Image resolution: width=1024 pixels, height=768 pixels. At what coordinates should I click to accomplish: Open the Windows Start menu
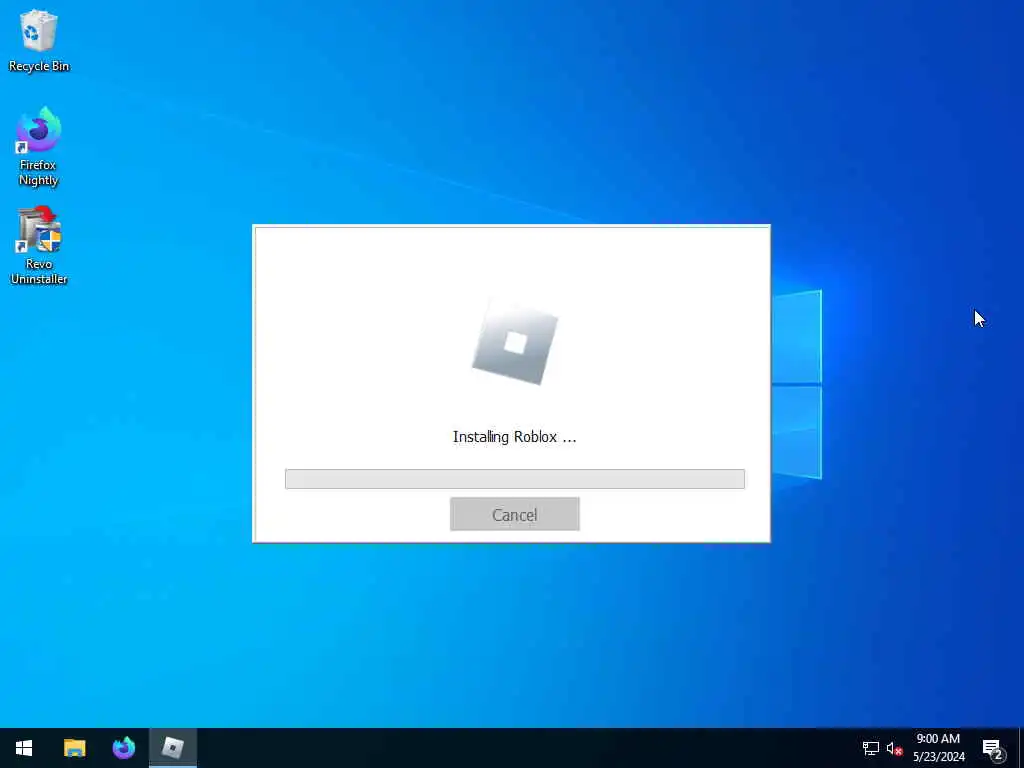click(24, 748)
